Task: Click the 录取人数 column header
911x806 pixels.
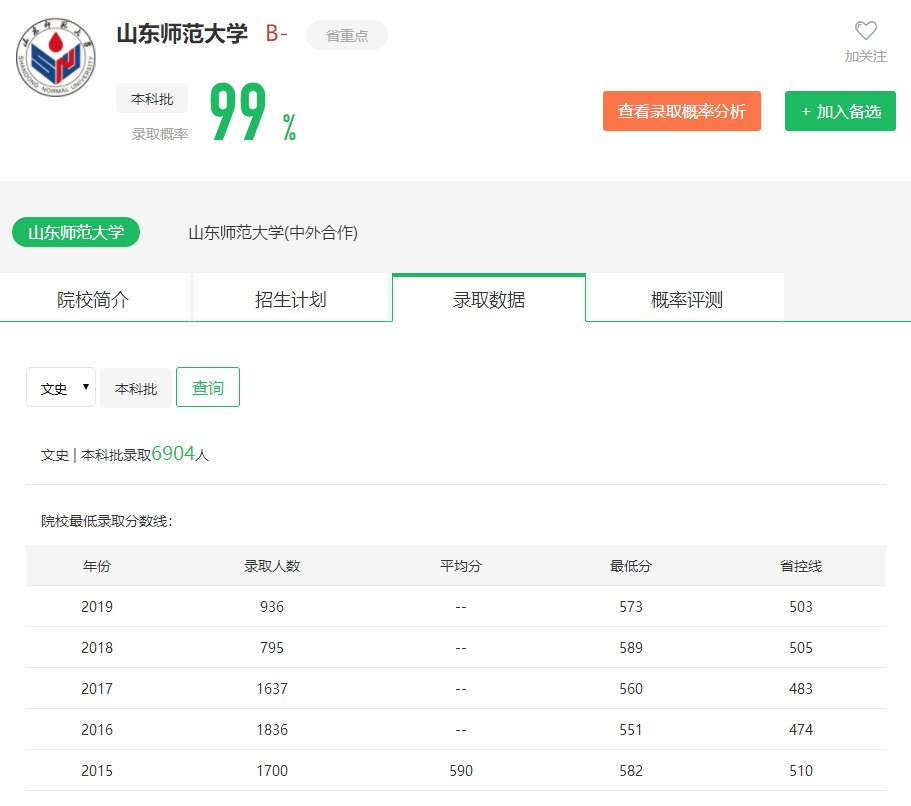Action: tap(272, 566)
